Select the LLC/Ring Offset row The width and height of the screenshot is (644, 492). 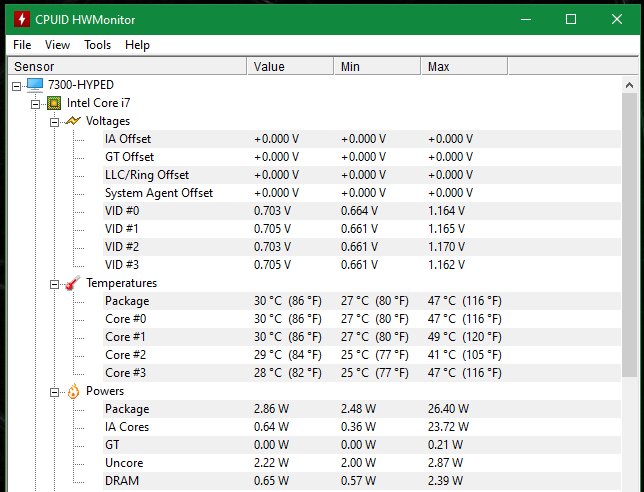tap(362, 175)
